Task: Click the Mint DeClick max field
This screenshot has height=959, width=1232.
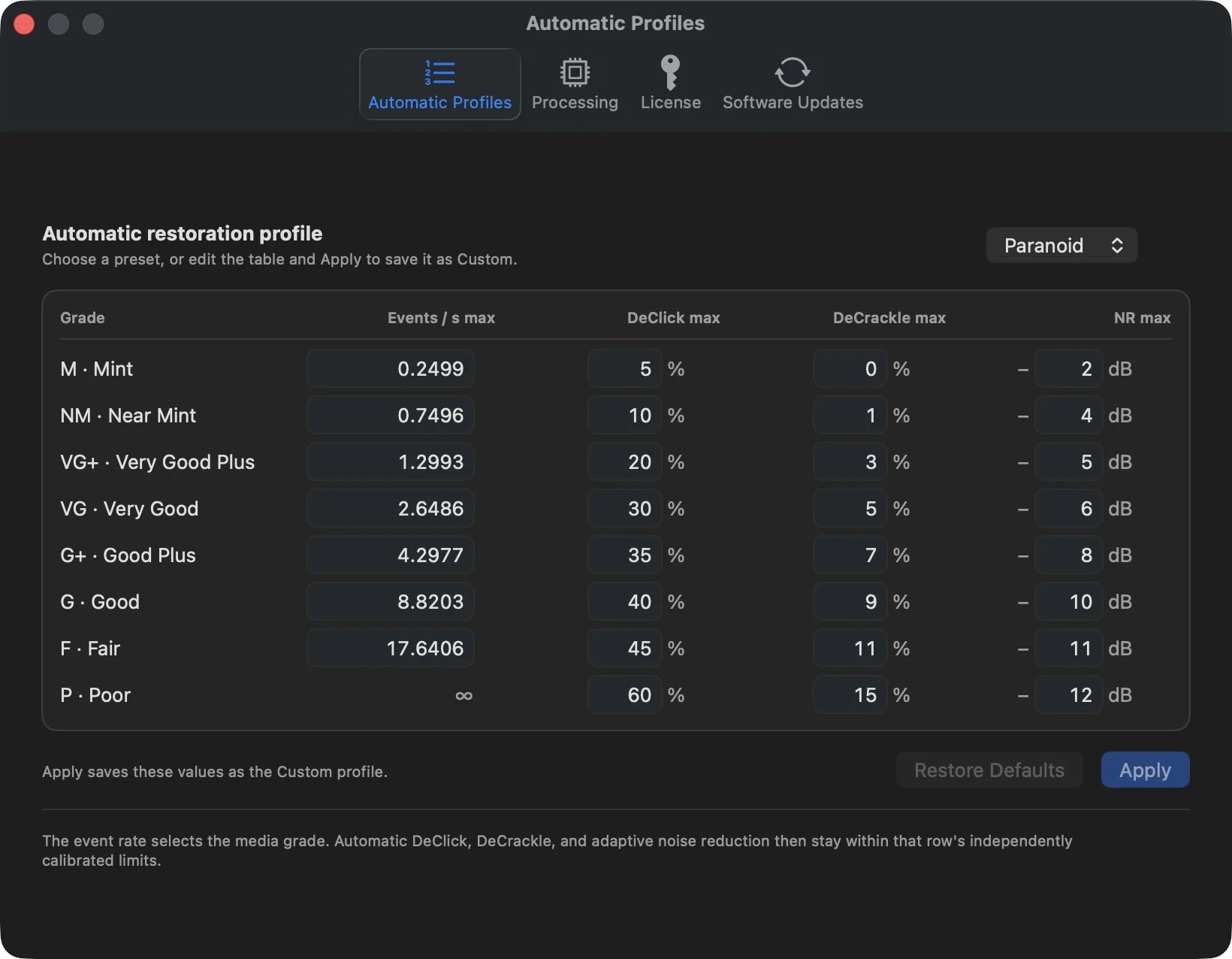Action: pyautogui.click(x=624, y=368)
